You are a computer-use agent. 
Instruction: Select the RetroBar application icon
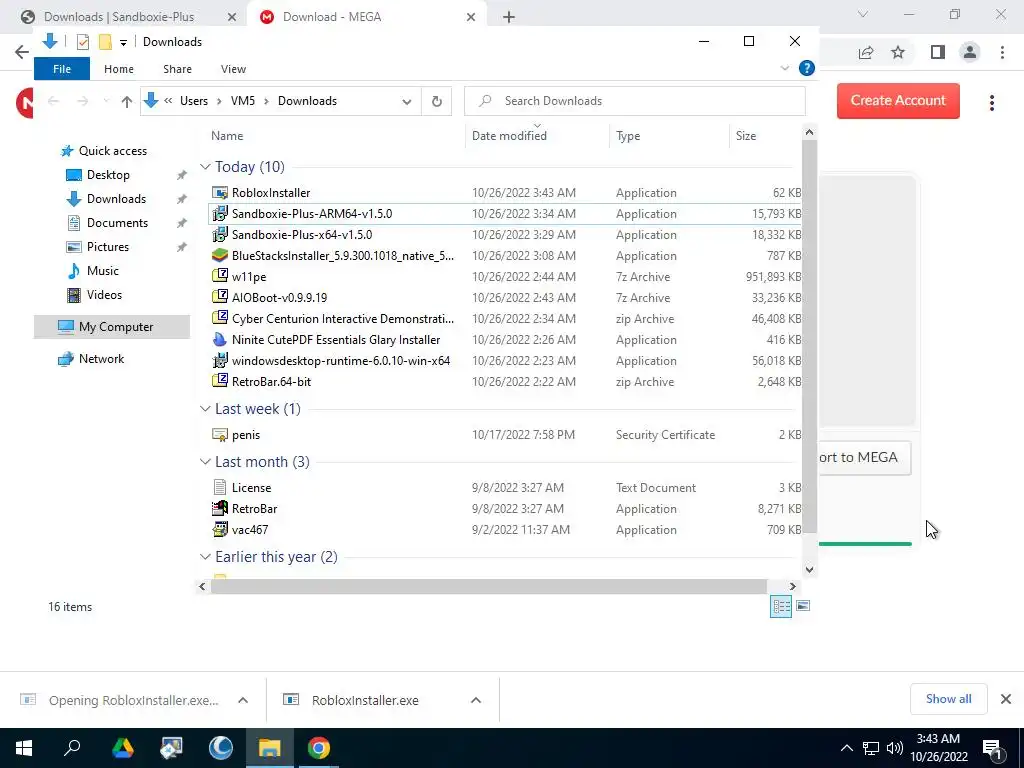(220, 509)
